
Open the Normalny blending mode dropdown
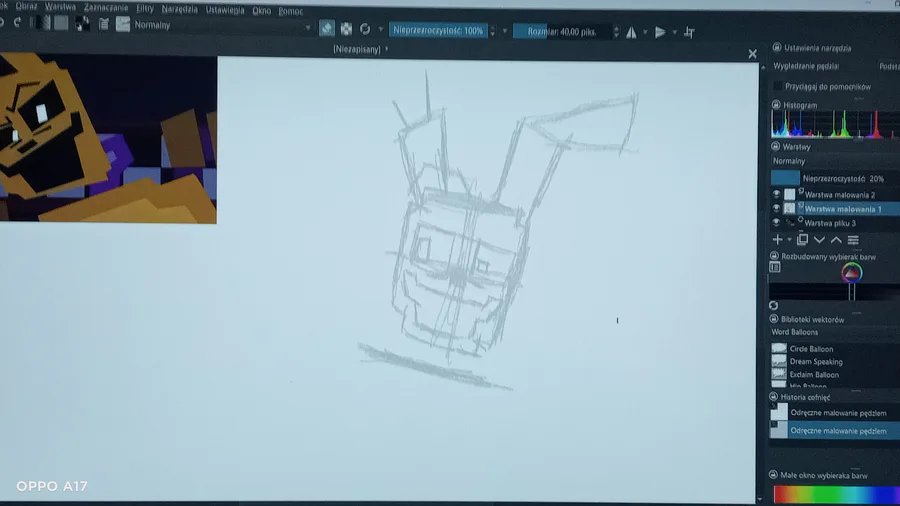(222, 26)
